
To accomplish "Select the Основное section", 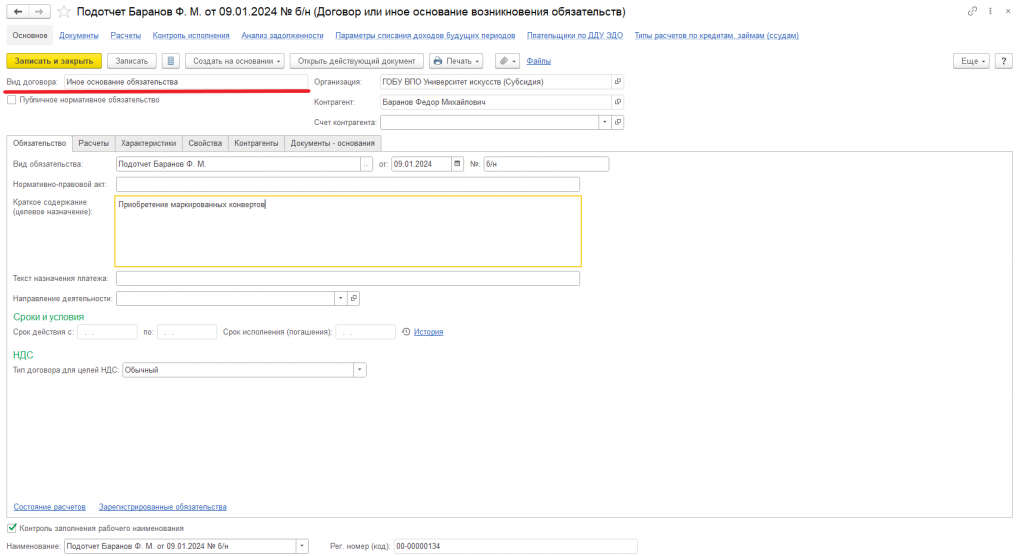I will pos(30,35).
